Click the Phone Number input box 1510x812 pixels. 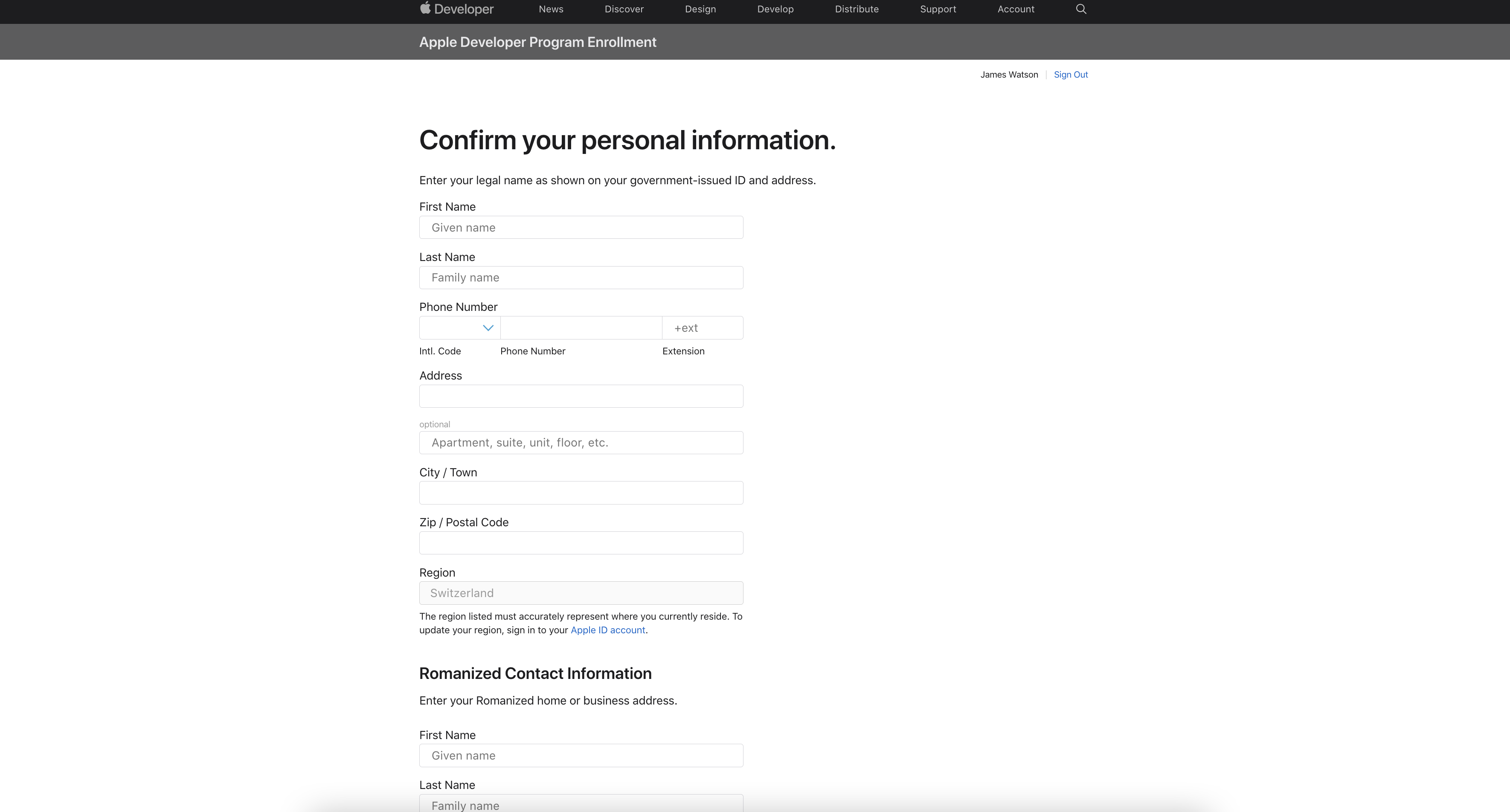(x=581, y=328)
